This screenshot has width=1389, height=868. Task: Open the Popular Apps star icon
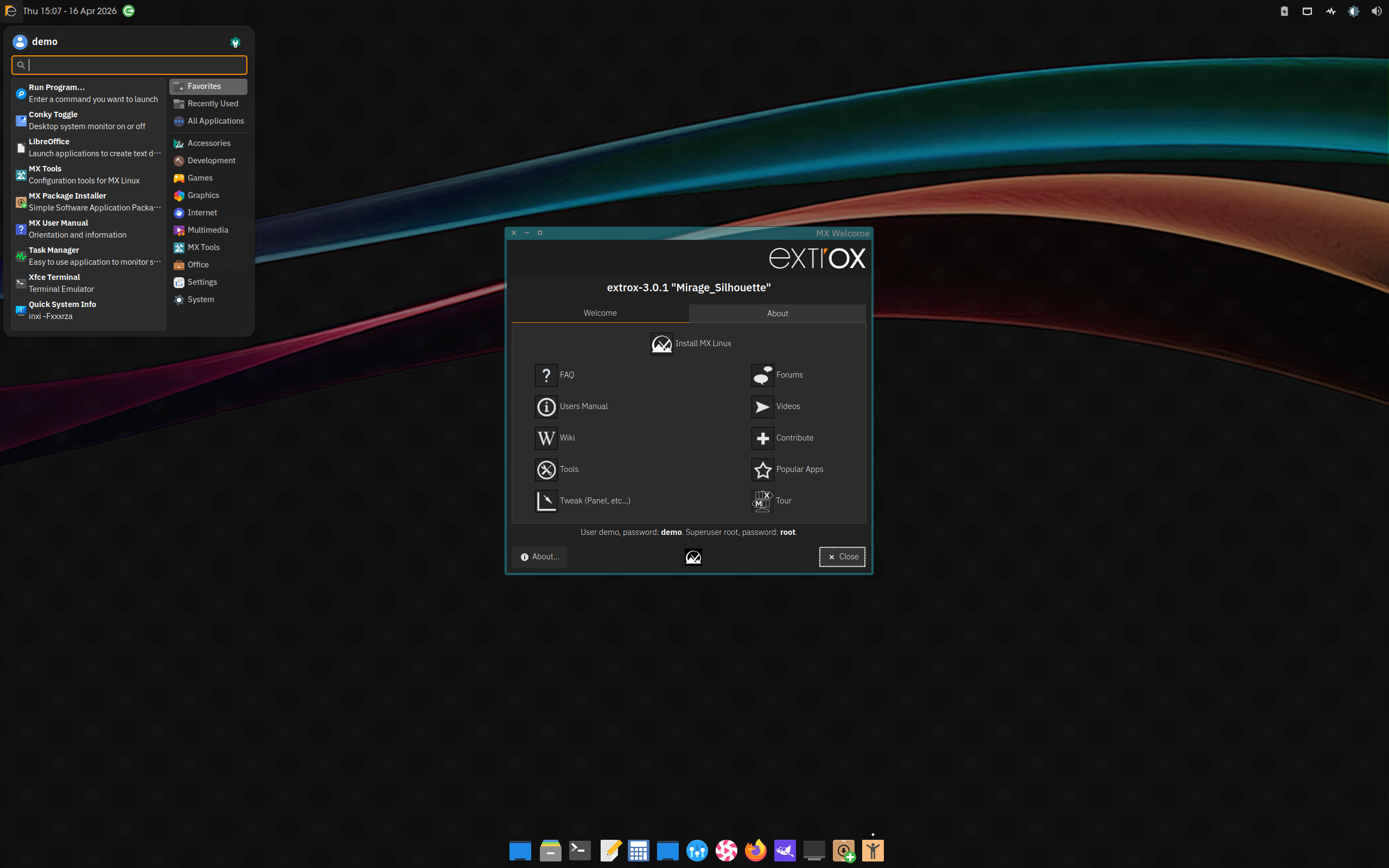[762, 470]
